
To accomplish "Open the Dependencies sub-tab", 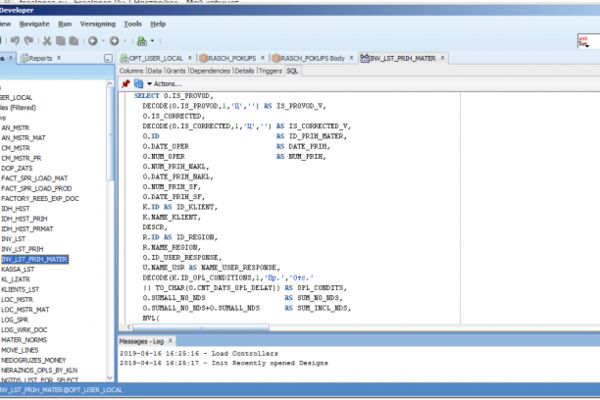I will pos(210,71).
